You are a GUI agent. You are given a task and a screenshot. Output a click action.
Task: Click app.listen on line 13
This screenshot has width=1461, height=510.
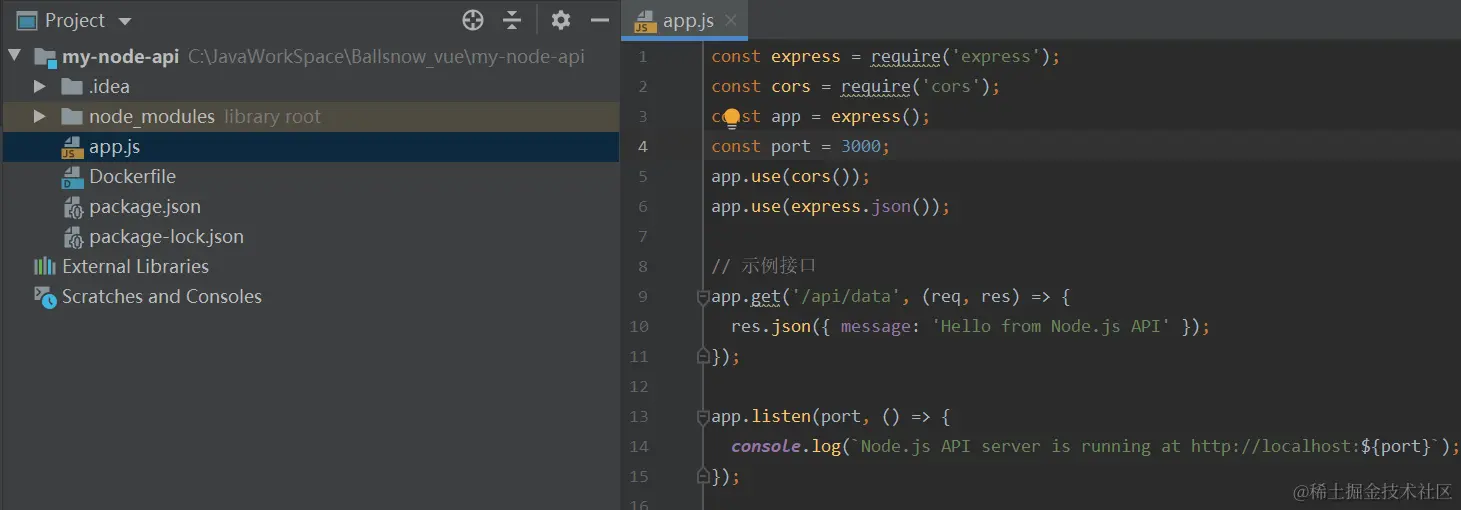(x=761, y=417)
